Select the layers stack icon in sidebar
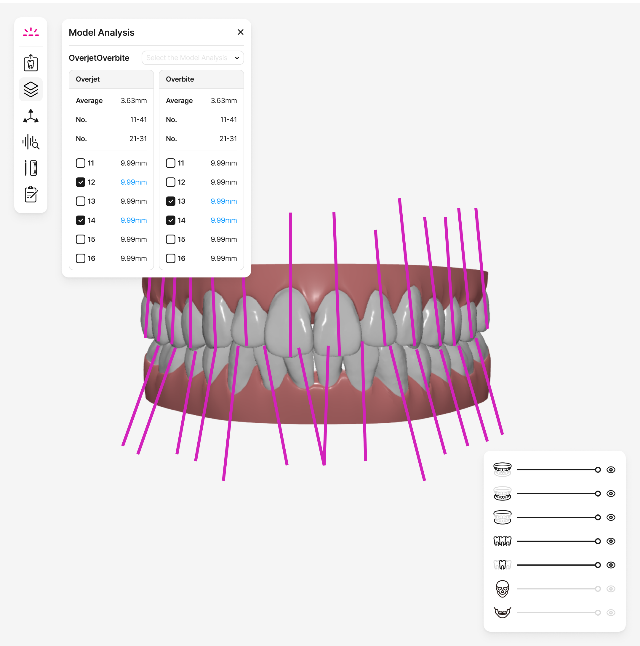640x646 pixels. (x=31, y=89)
